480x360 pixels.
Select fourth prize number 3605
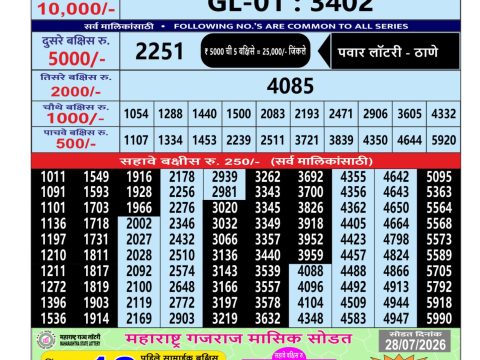409,114
